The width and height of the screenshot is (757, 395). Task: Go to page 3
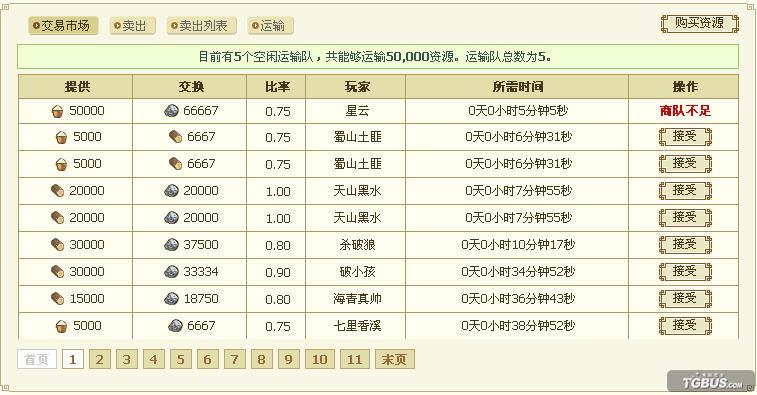126,359
